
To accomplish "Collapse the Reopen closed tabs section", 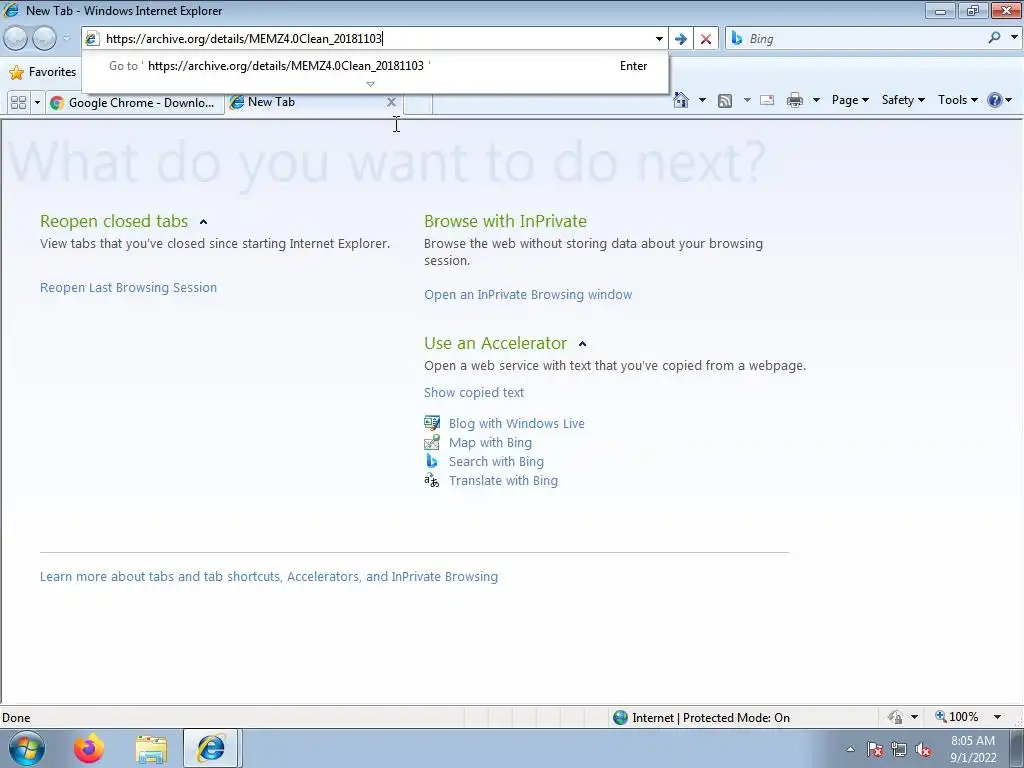I will [203, 222].
